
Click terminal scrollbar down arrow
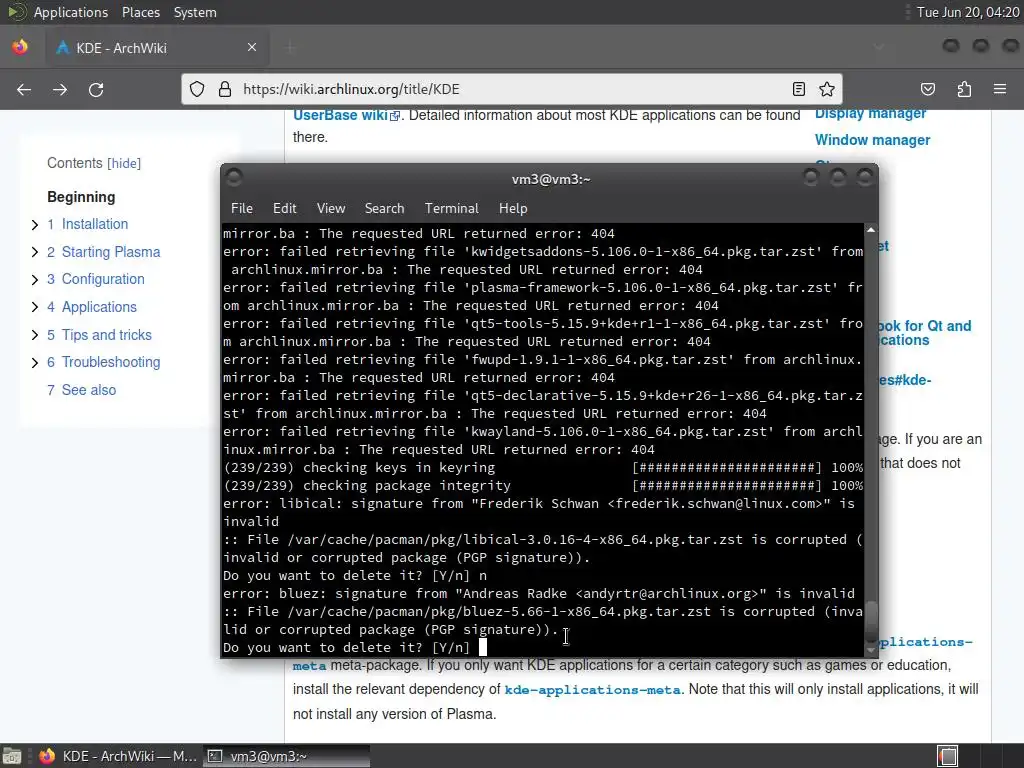[871, 650]
